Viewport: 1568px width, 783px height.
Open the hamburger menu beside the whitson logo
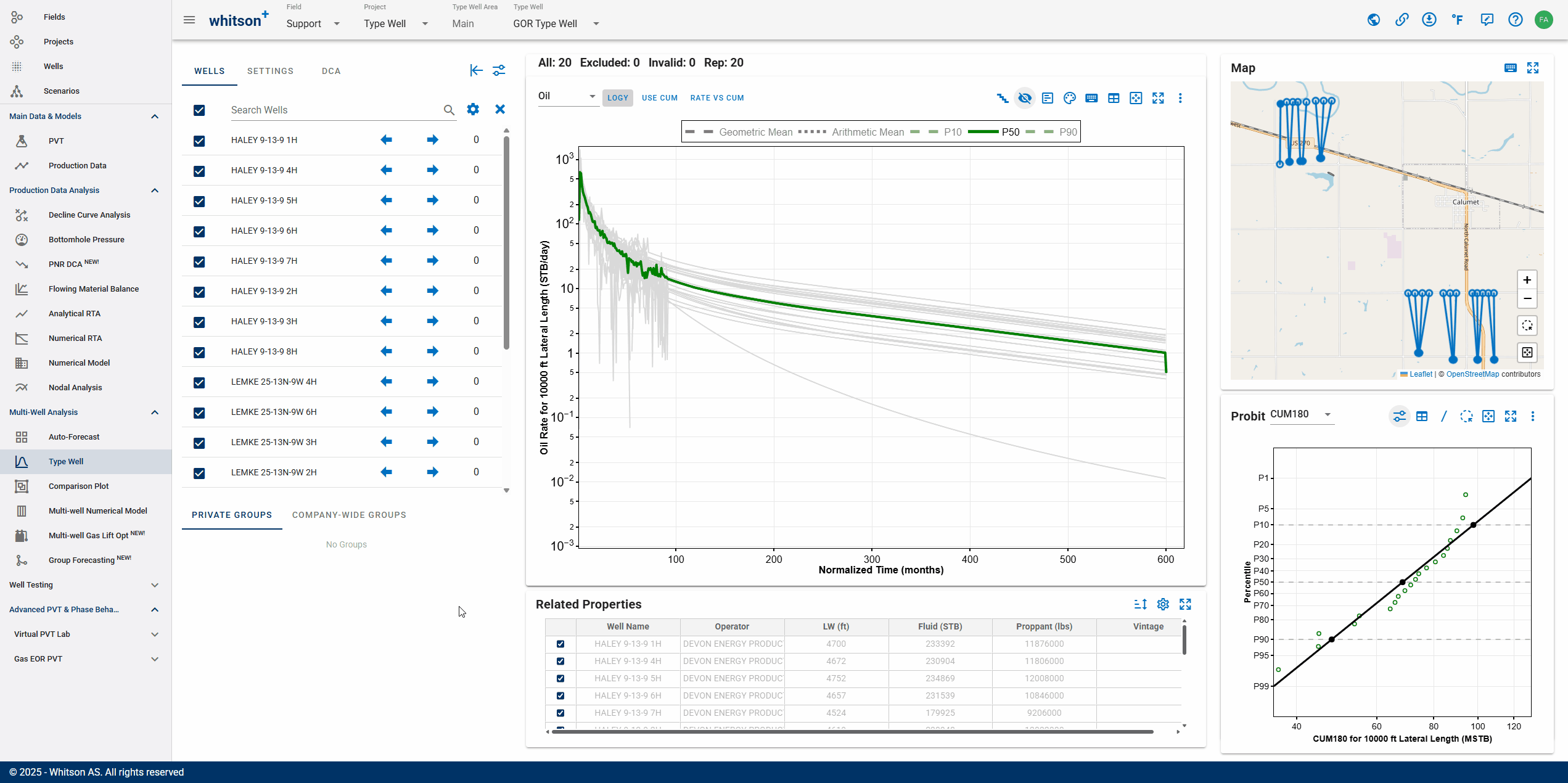[189, 20]
